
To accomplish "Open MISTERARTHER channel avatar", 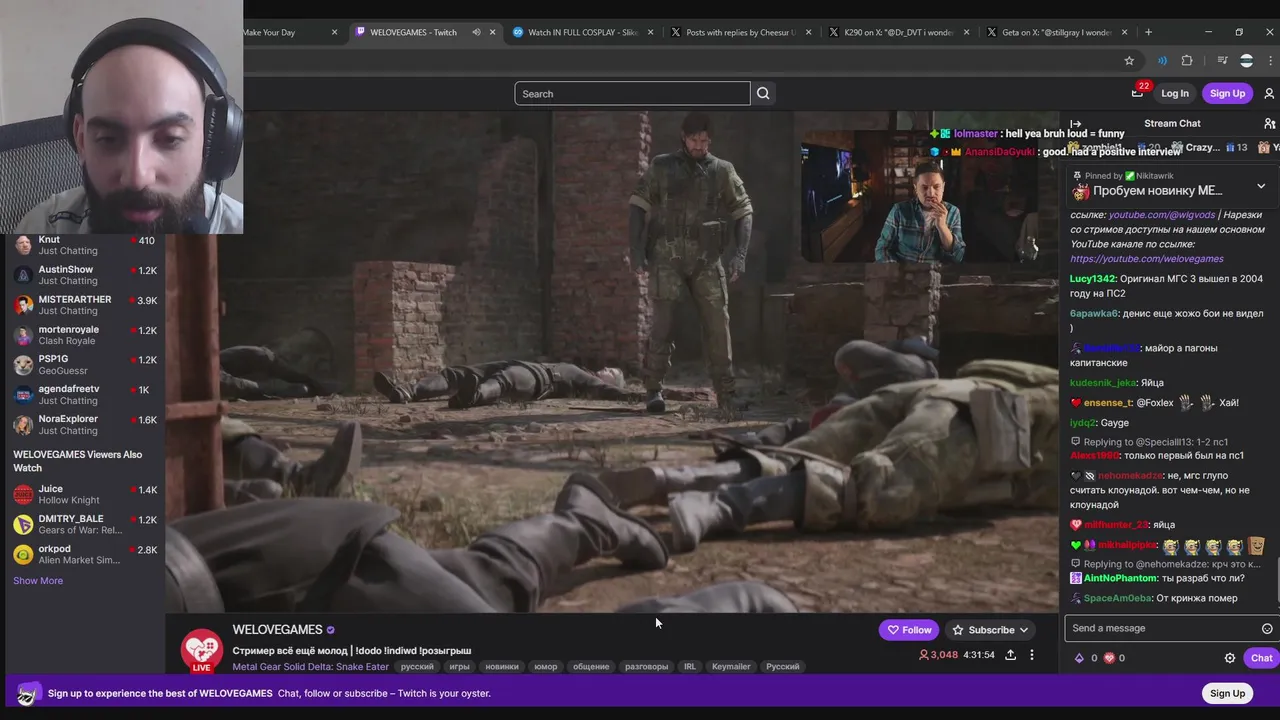I will click(x=23, y=305).
